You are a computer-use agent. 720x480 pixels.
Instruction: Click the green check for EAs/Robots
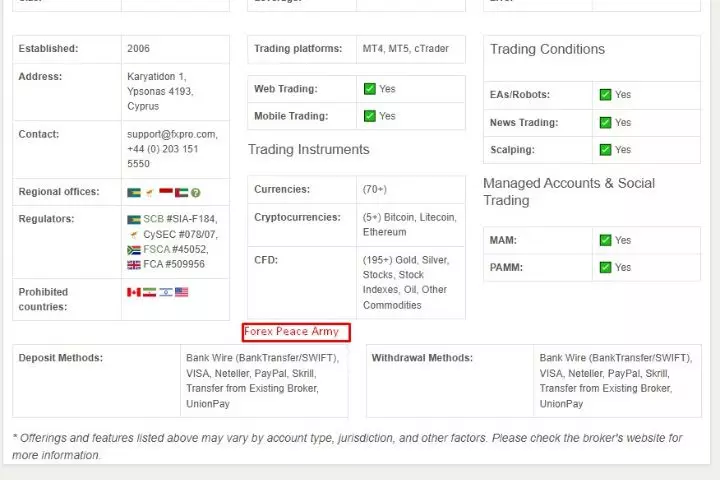tap(605, 95)
